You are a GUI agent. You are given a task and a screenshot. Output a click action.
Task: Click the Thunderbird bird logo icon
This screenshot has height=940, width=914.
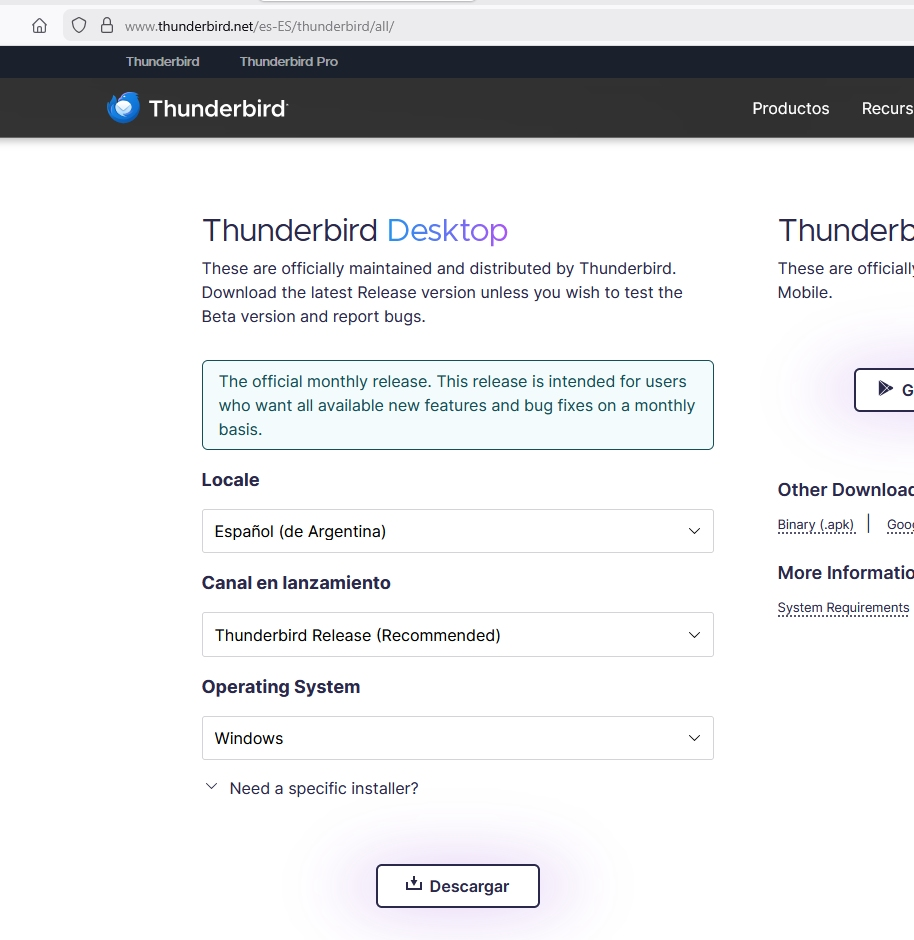tap(124, 108)
